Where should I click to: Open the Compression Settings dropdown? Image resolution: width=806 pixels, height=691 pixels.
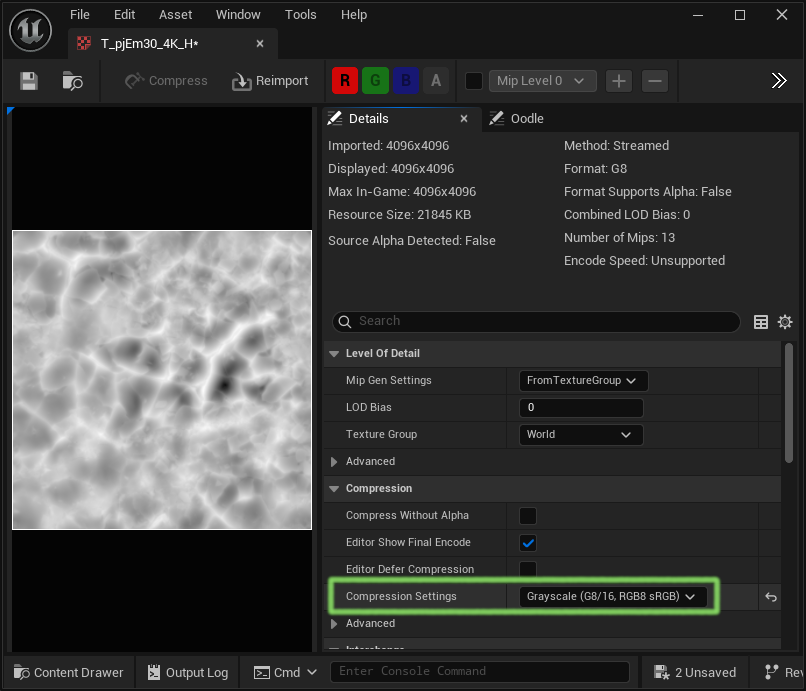(613, 596)
